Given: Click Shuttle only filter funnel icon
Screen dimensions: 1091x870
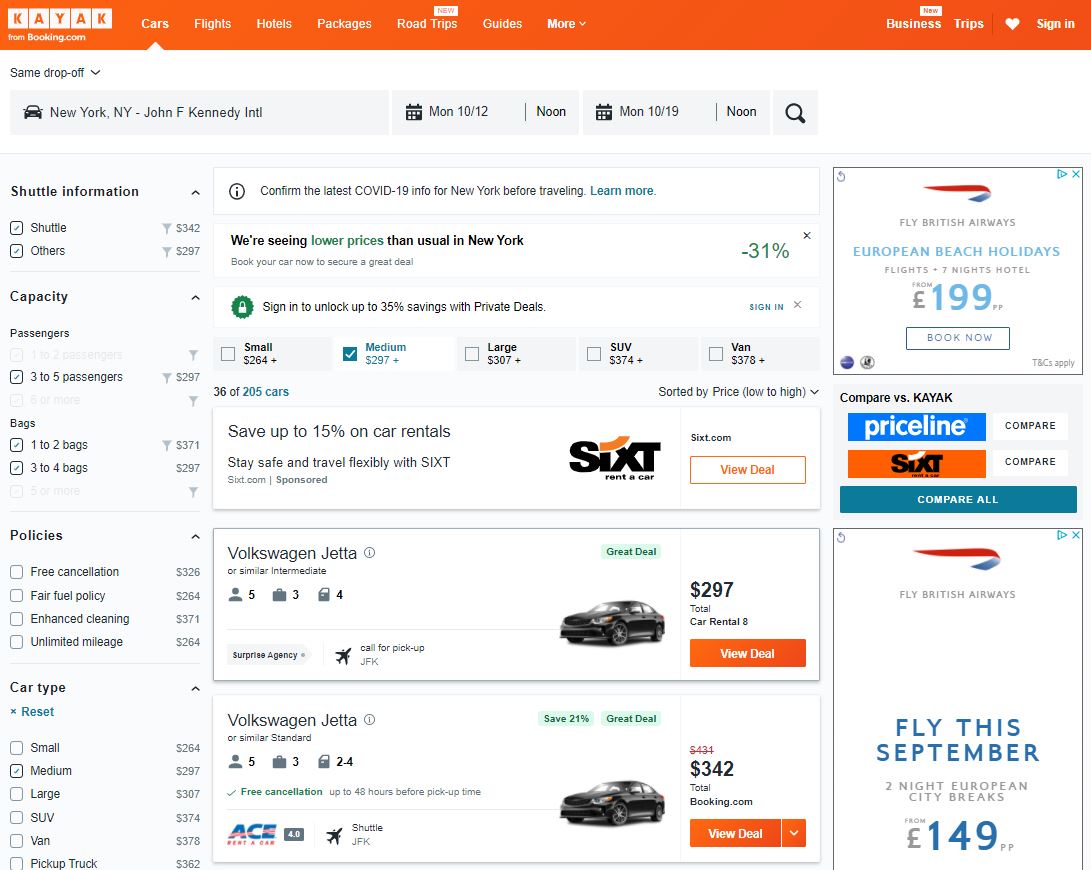Looking at the screenshot, I should (166, 228).
